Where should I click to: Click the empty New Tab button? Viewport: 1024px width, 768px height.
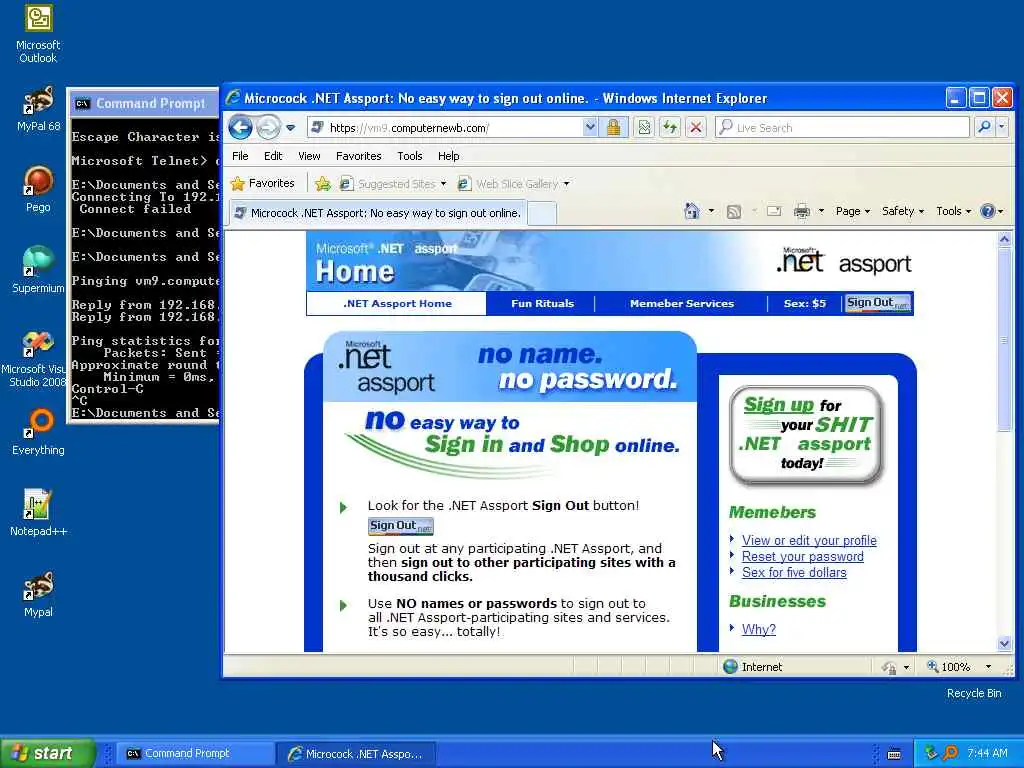pos(542,213)
